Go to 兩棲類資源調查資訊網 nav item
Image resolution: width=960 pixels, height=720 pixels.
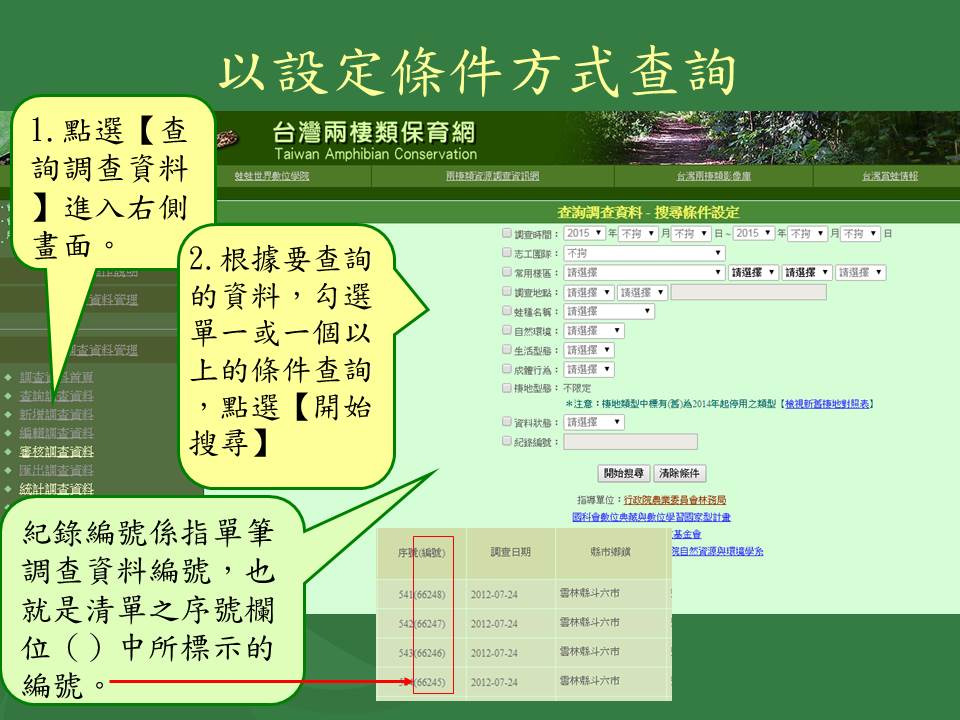click(492, 176)
